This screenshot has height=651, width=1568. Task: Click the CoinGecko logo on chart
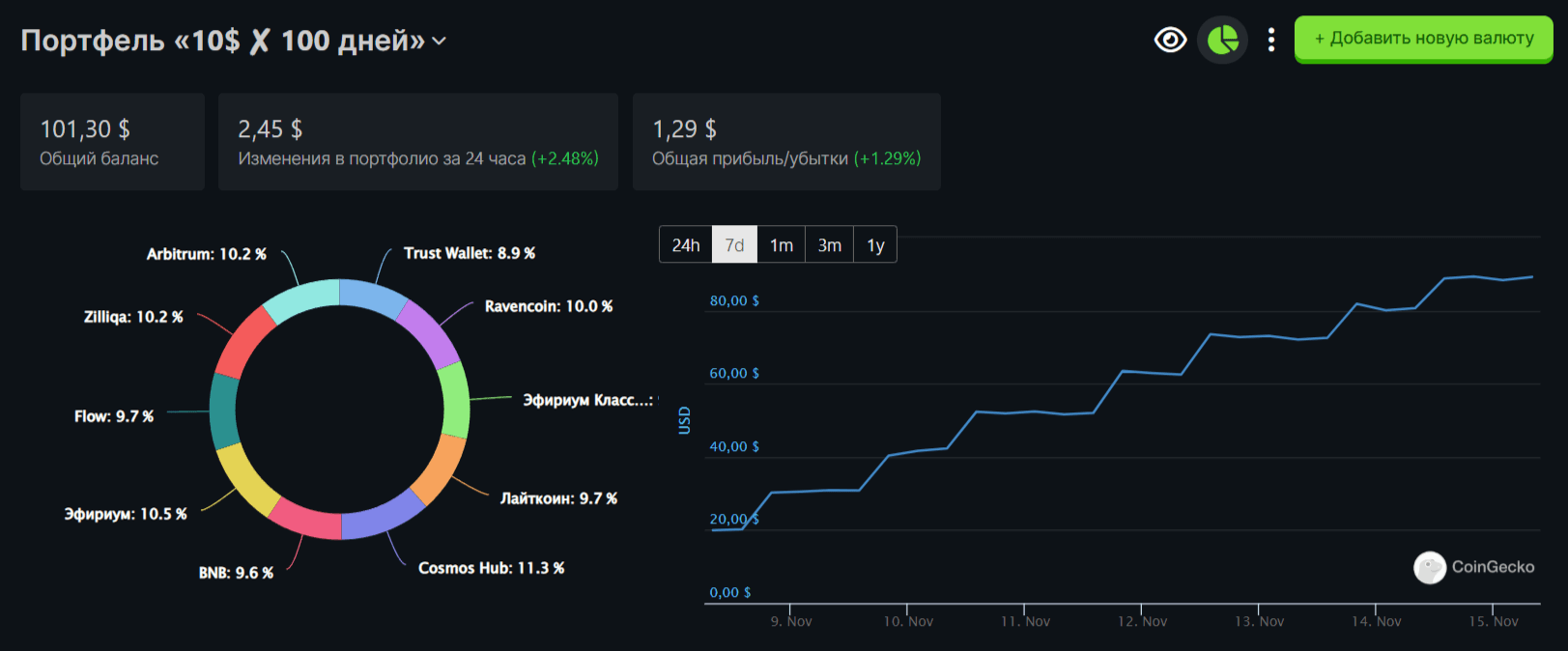1473,567
